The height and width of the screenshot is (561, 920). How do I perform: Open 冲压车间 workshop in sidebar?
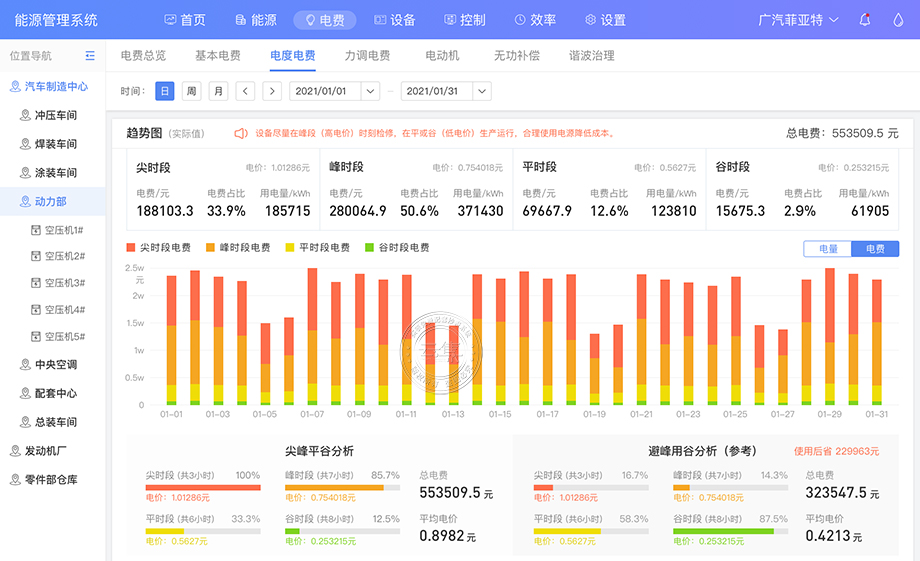pyautogui.click(x=55, y=115)
